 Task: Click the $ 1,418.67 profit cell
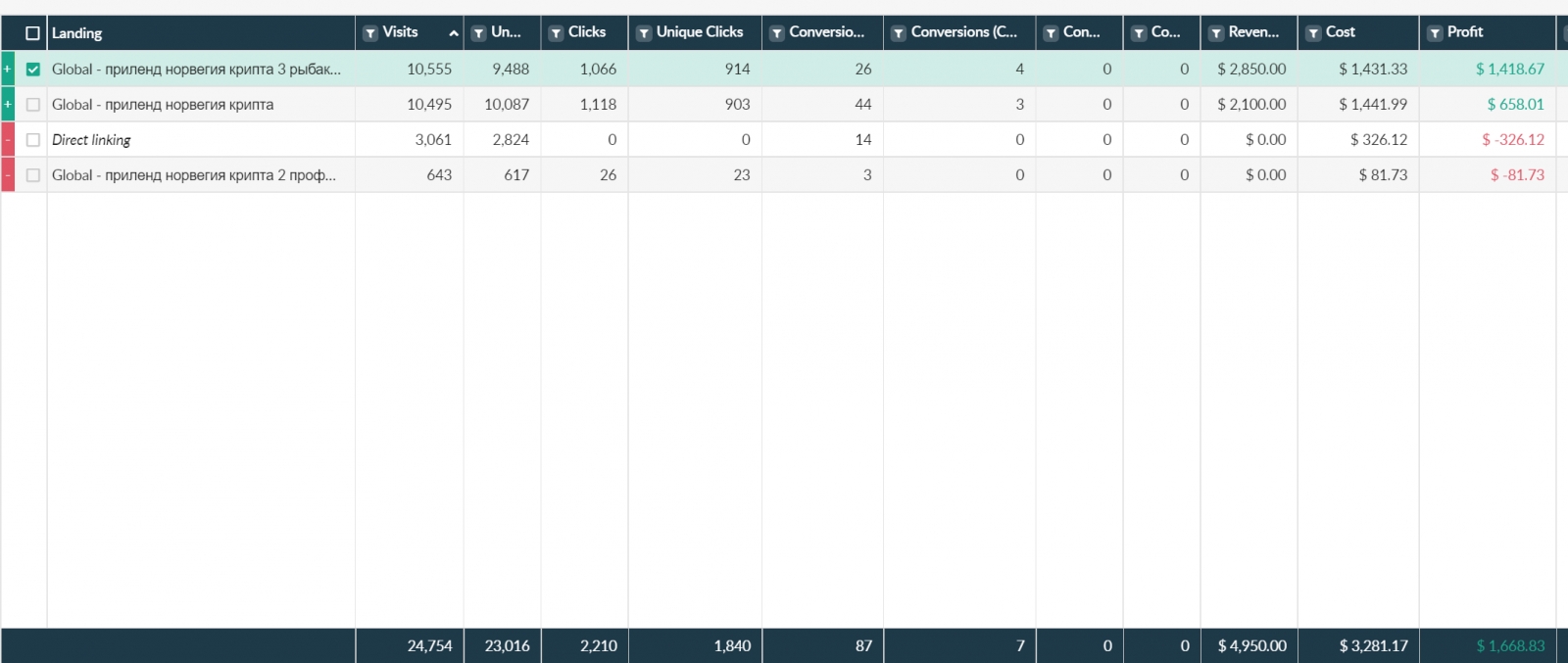click(1509, 70)
